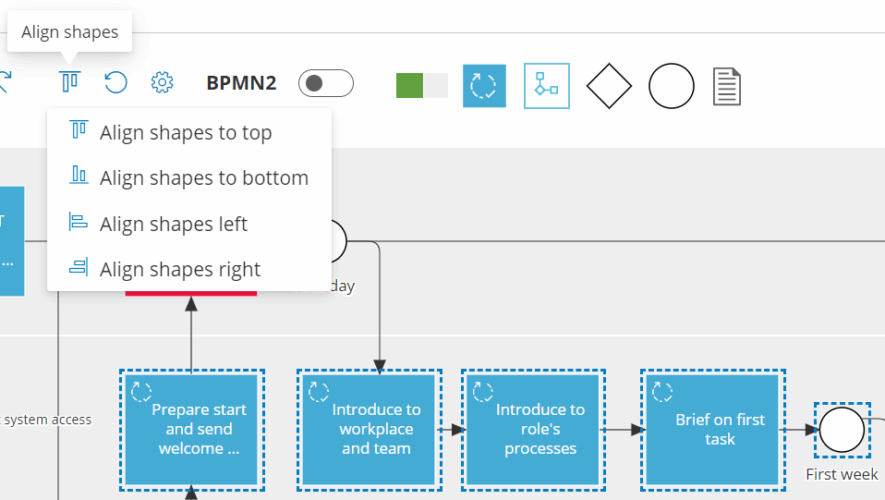Click the light gray swatch beside green
885x500 pixels.
click(x=436, y=85)
